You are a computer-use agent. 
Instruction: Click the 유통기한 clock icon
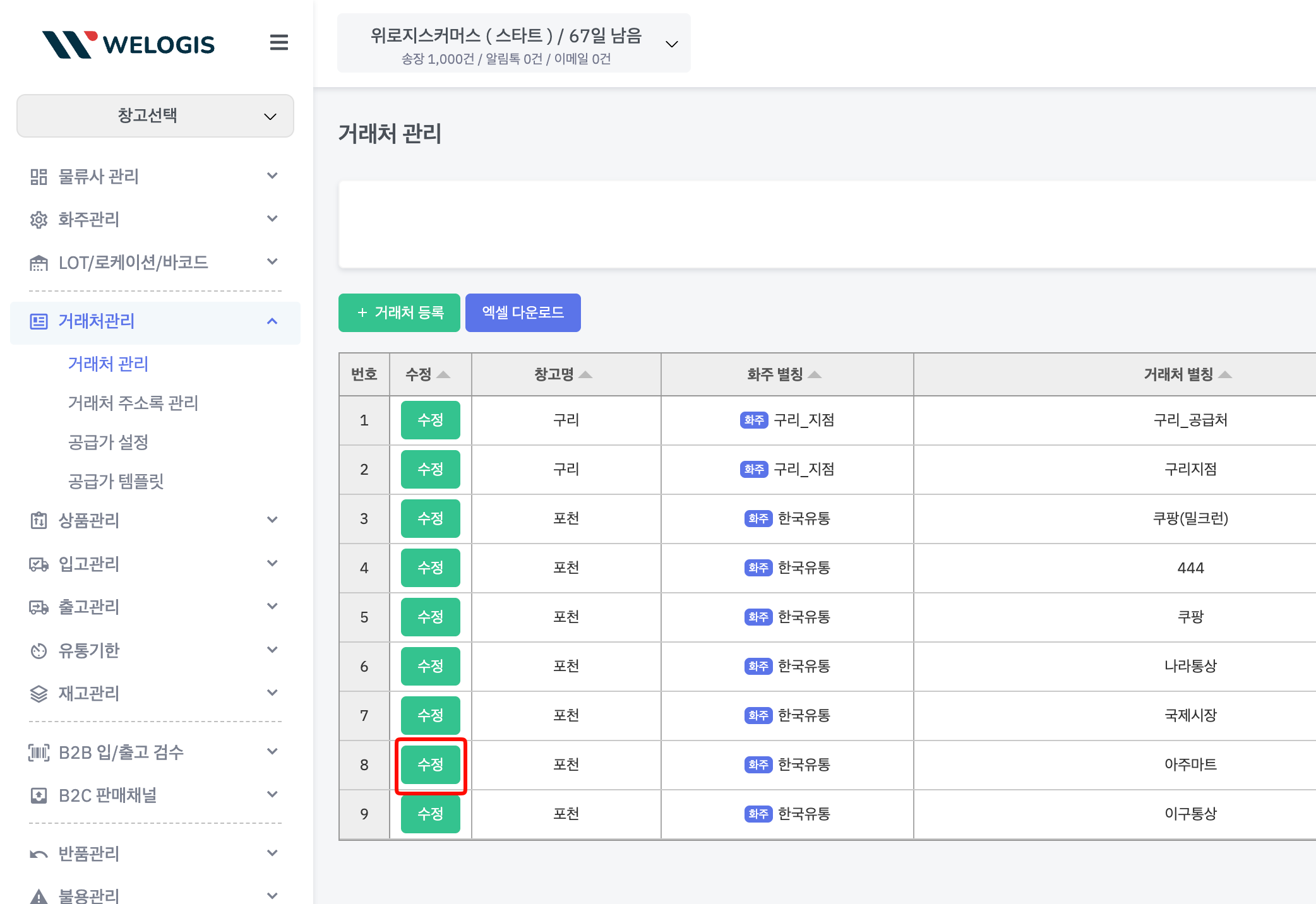[39, 650]
